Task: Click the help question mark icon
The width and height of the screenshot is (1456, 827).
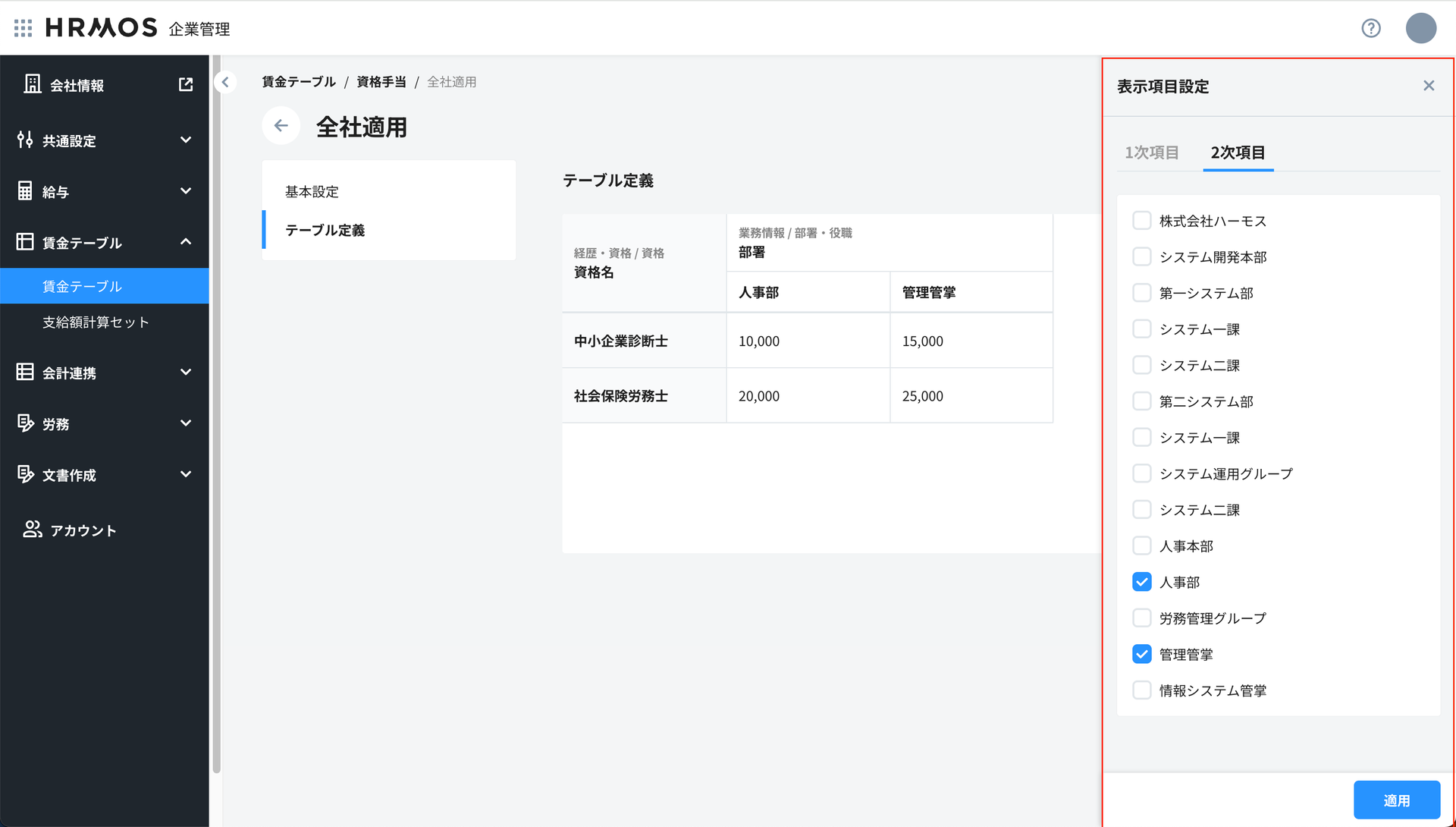Action: point(1370,28)
